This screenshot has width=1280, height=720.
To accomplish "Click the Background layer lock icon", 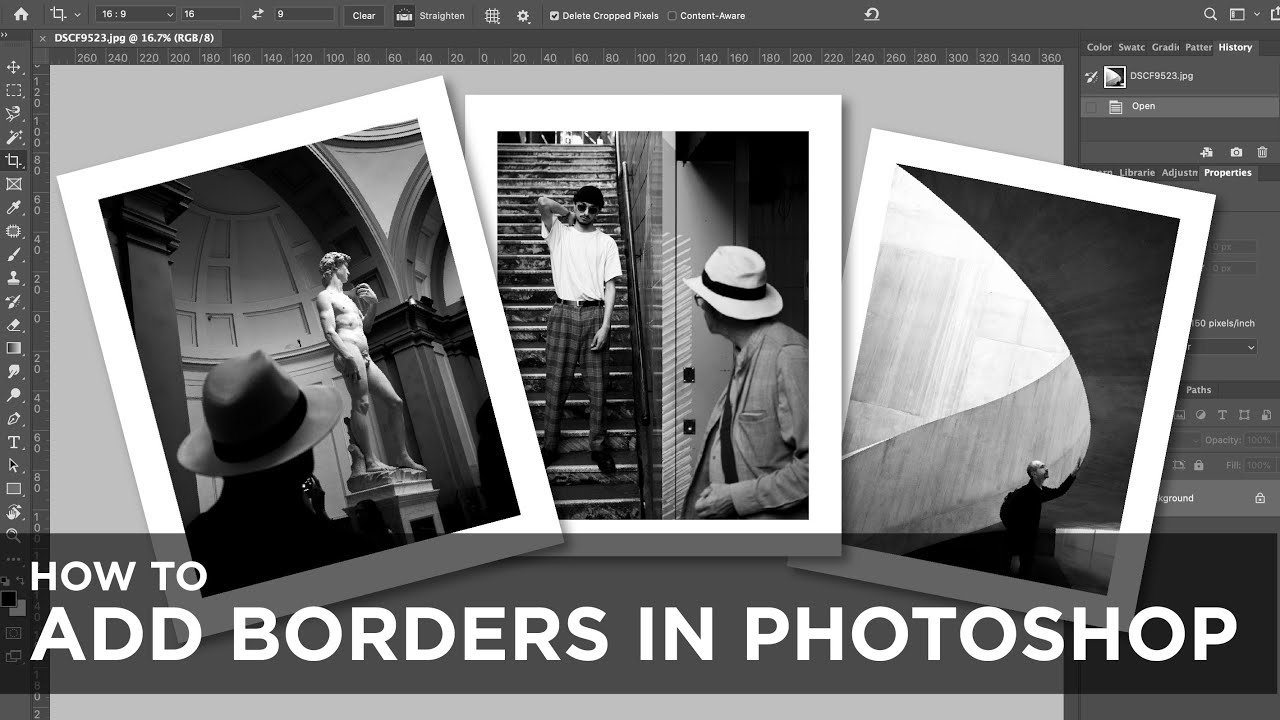I will pyautogui.click(x=1260, y=498).
